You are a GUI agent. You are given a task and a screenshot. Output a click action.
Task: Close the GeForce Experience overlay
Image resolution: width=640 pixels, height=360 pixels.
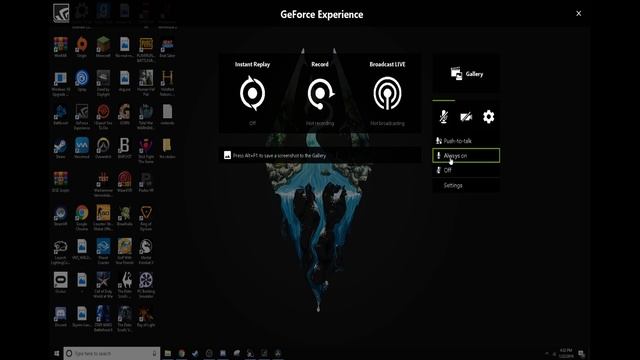pos(578,13)
